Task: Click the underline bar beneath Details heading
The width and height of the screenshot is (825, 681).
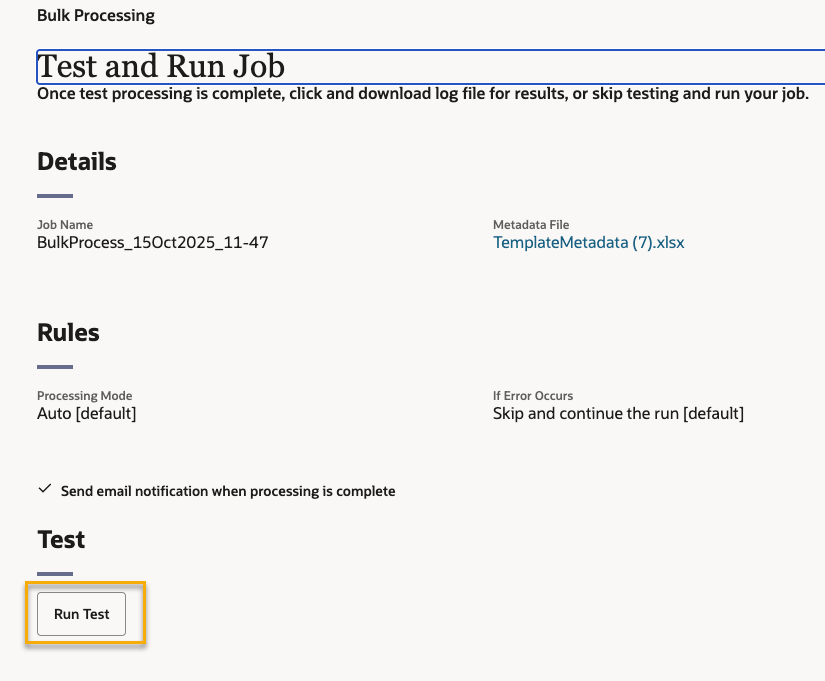Action: 55,196
